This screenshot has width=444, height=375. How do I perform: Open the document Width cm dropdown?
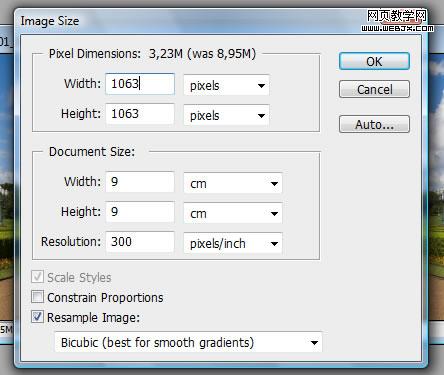tap(233, 183)
